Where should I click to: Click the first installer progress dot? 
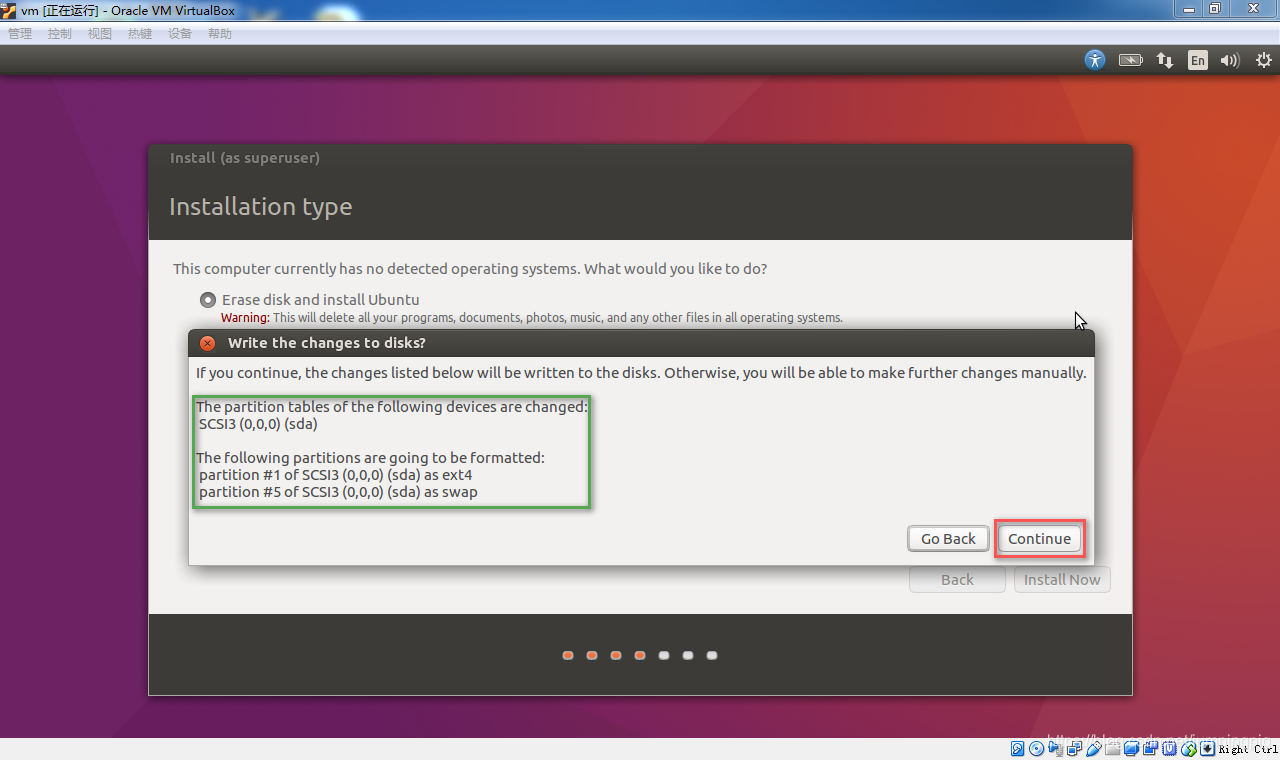(568, 656)
